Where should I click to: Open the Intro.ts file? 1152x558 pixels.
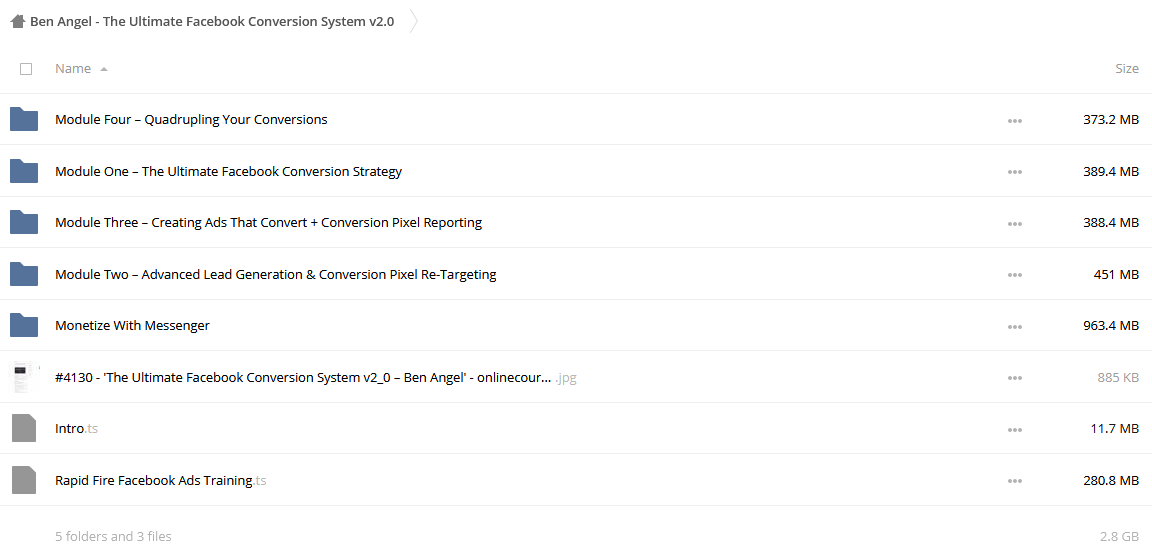click(x=76, y=429)
